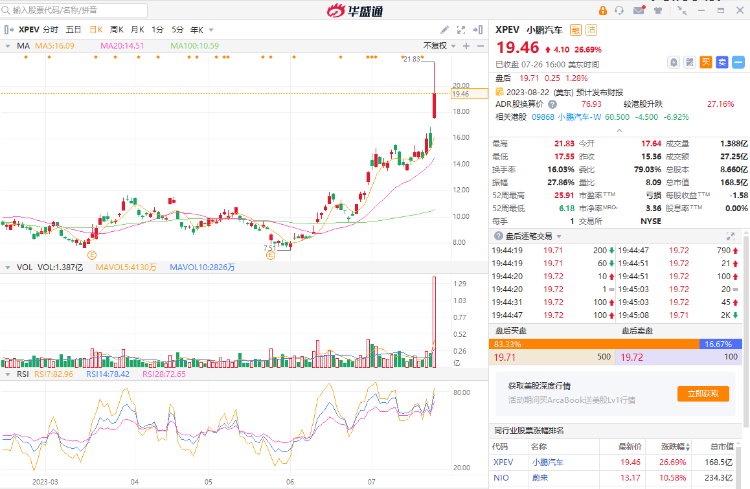The width and height of the screenshot is (750, 489).
Task: Open help icon beside 盘后逐笔交易
Action: coord(498,235)
